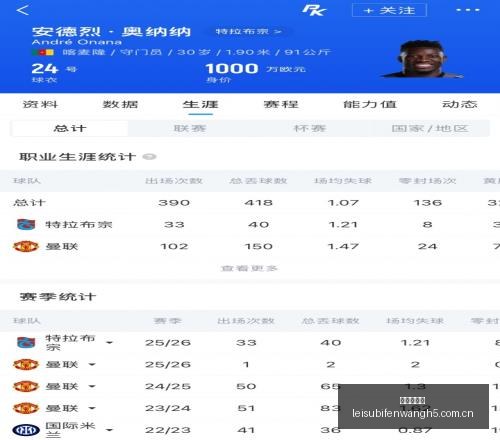Tap Manchester United crest in career totals
This screenshot has height=440, width=500.
click(x=26, y=246)
